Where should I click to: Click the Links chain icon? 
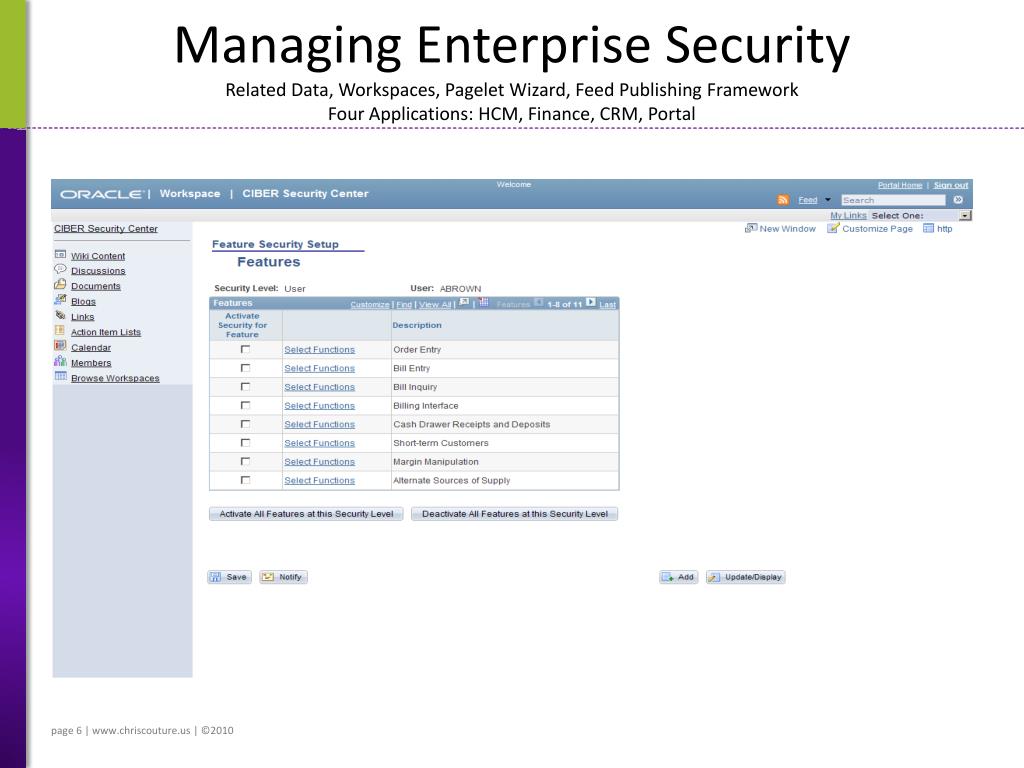coord(60,315)
